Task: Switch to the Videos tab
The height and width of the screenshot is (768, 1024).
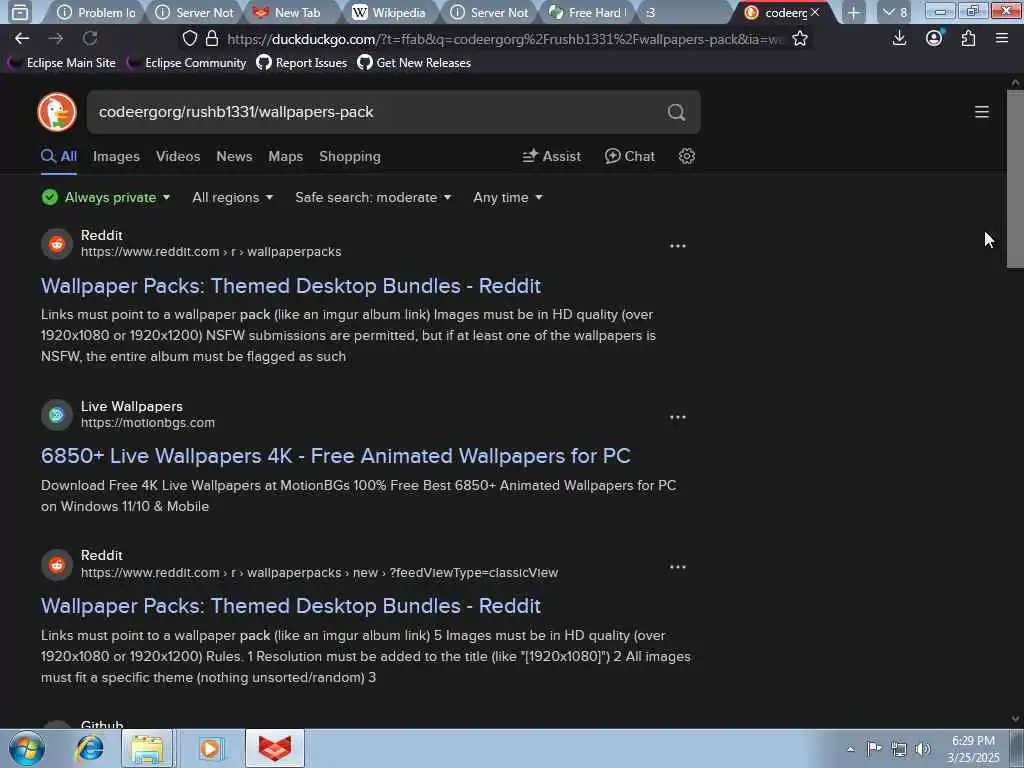Action: (x=178, y=156)
